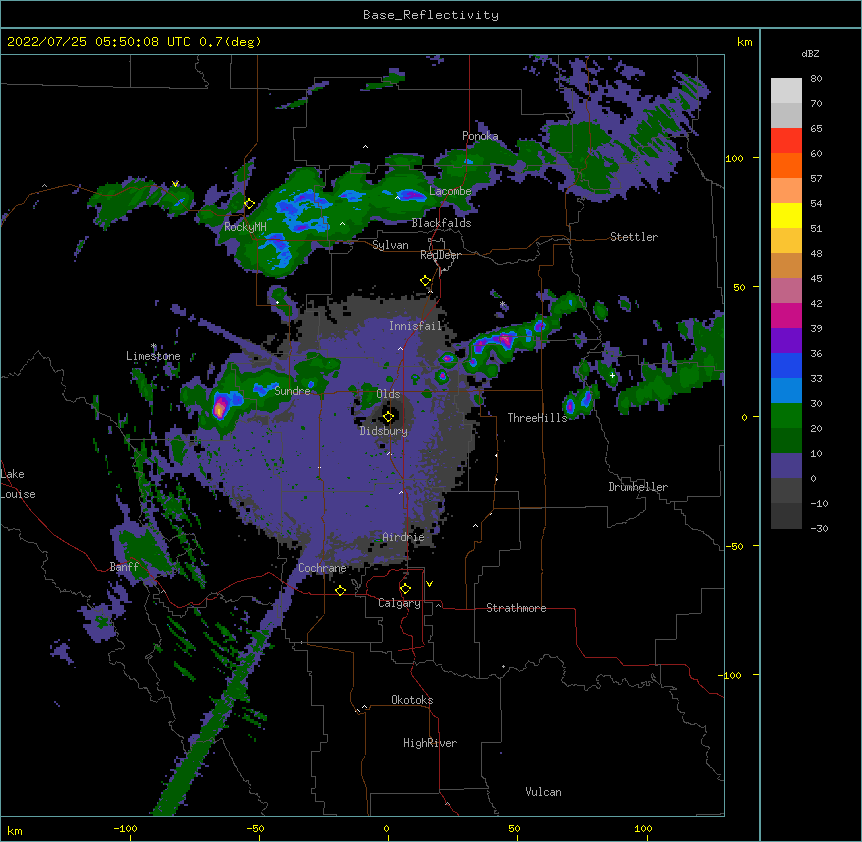The width and height of the screenshot is (862, 842).
Task: Click the Lacombe town label
Action: tap(451, 191)
